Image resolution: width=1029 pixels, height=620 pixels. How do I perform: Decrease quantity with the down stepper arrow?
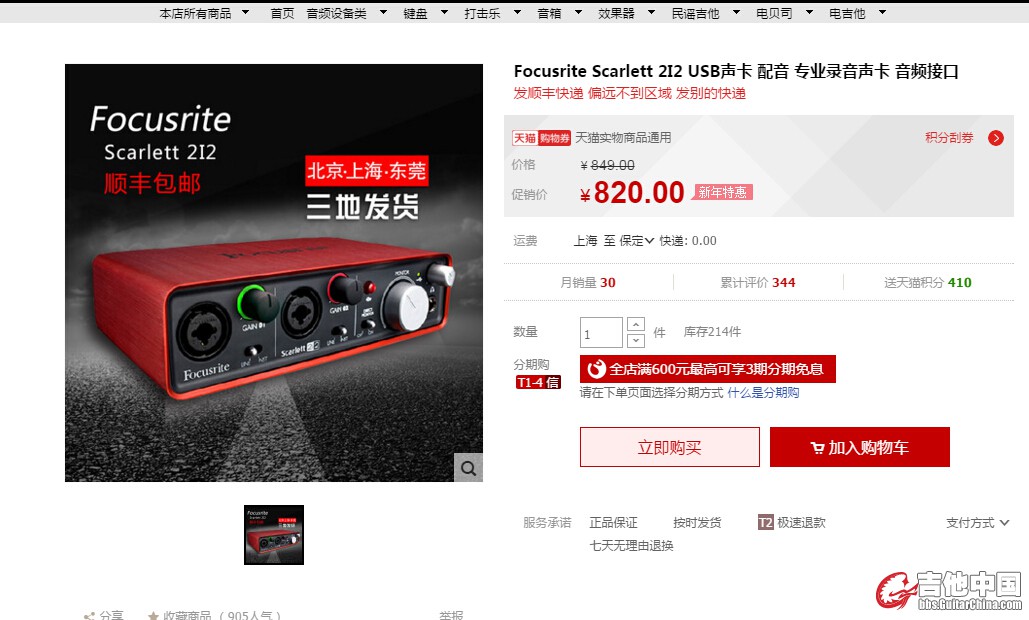click(635, 341)
